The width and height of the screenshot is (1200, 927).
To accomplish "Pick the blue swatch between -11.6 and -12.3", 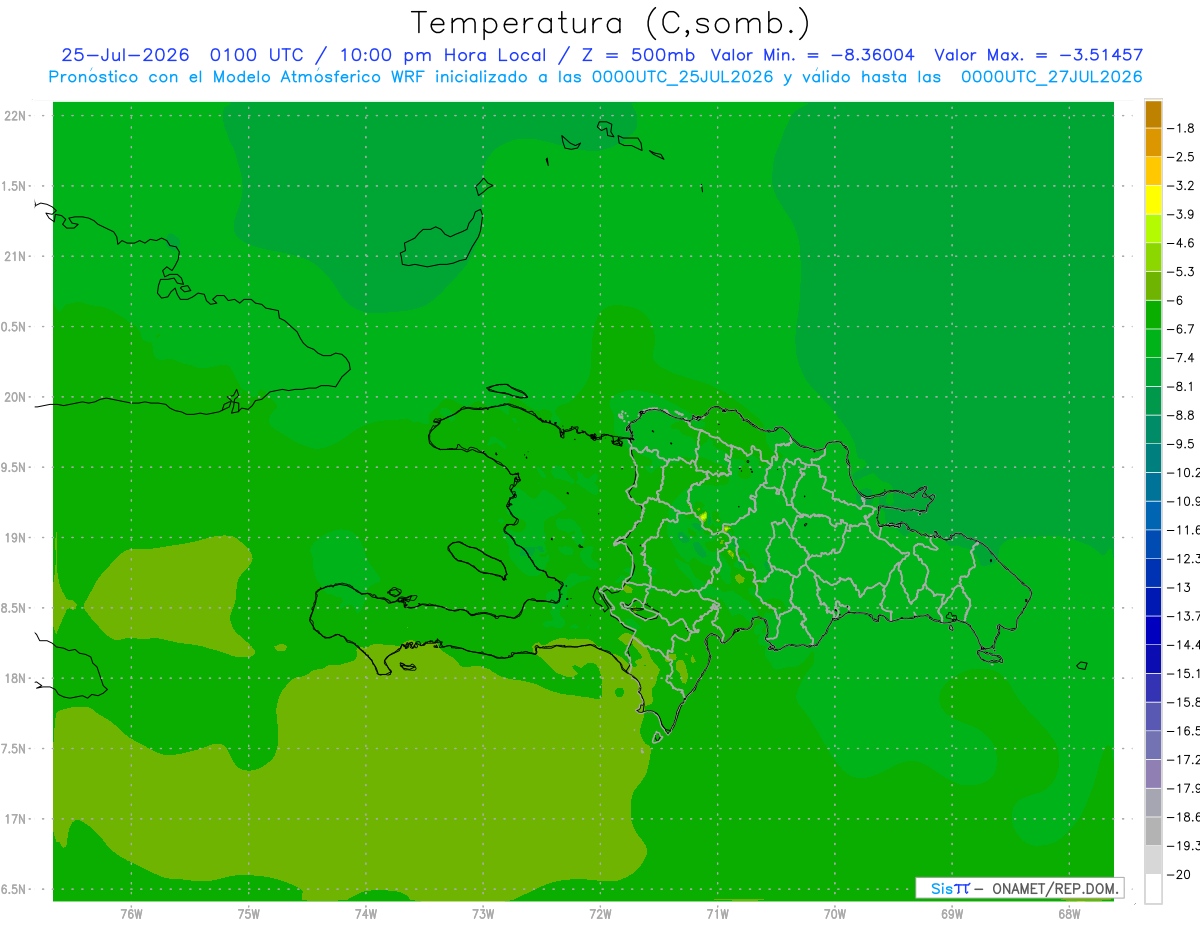I will [x=1153, y=544].
